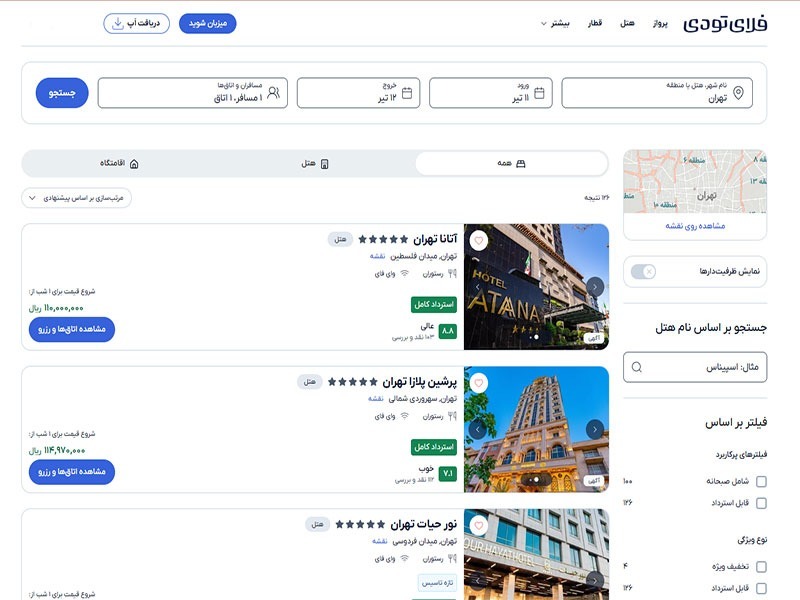Click the hotel name search field
Image resolution: width=800 pixels, height=600 pixels.
(695, 367)
